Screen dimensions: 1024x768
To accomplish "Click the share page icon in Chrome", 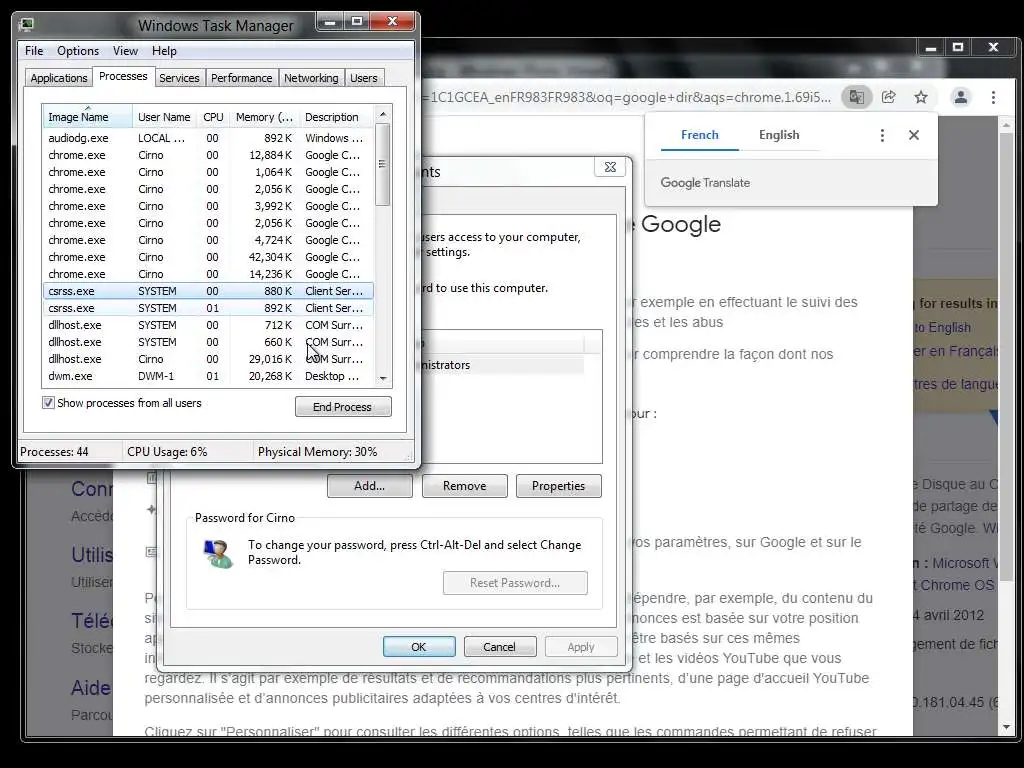I will pos(888,97).
